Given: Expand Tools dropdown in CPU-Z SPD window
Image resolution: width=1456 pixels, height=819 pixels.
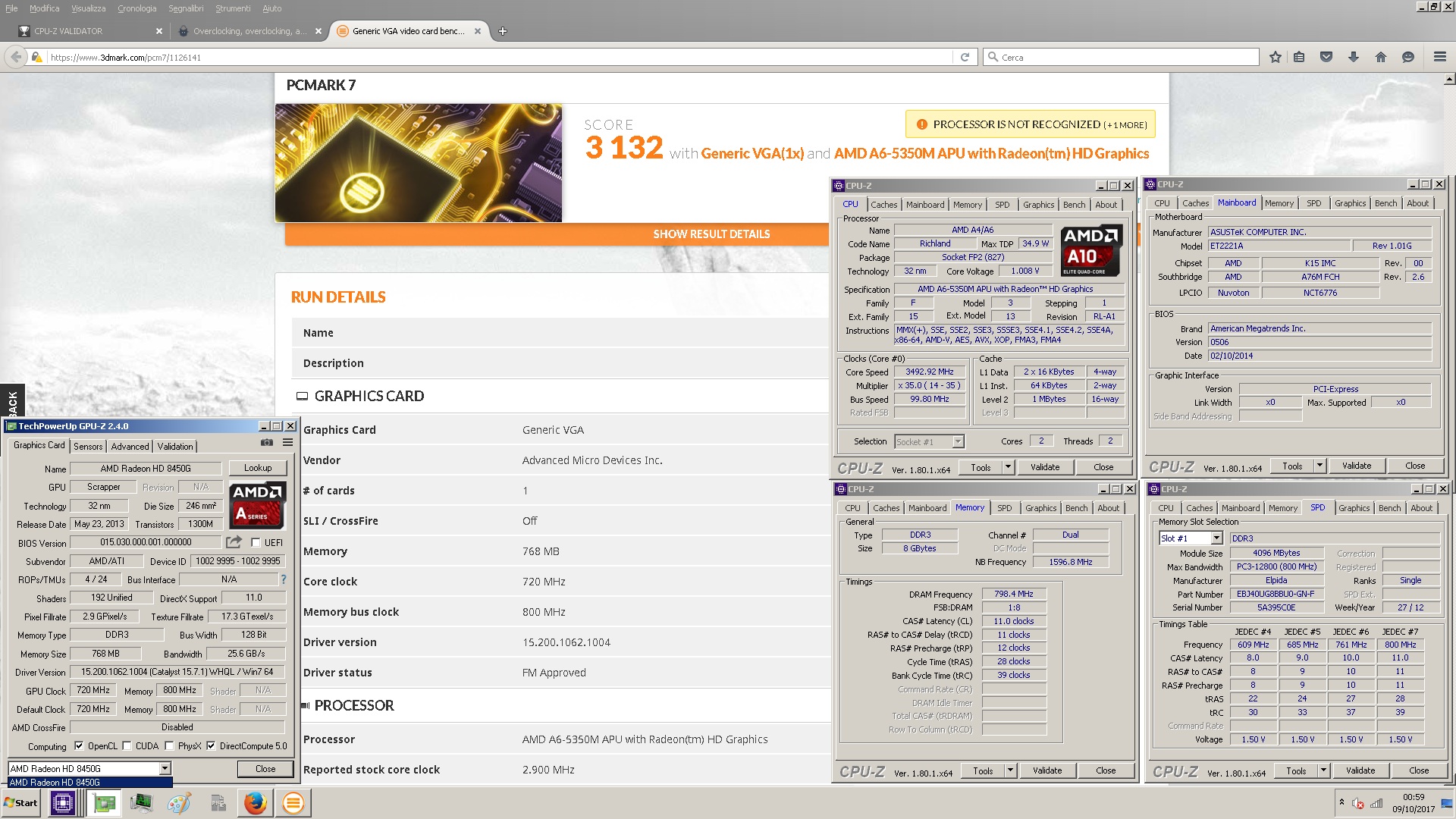Looking at the screenshot, I should pyautogui.click(x=1323, y=770).
